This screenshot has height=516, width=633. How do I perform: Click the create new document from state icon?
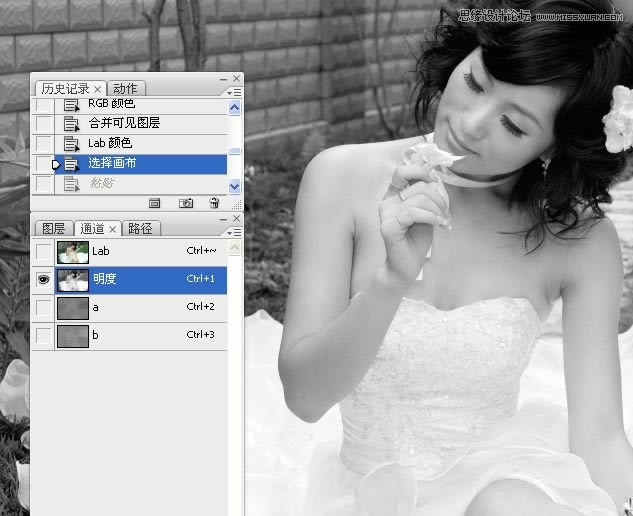(x=155, y=203)
